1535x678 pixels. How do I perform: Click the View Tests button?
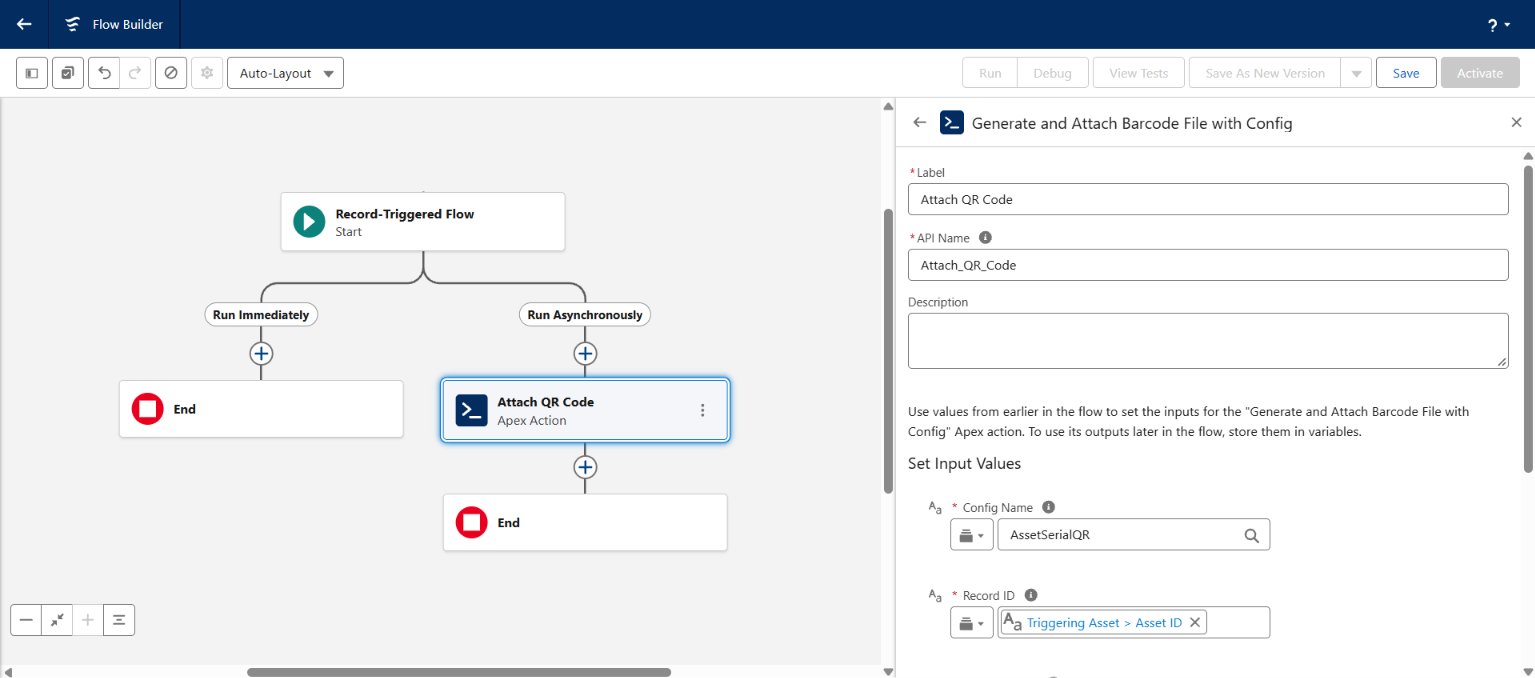[x=1139, y=73]
